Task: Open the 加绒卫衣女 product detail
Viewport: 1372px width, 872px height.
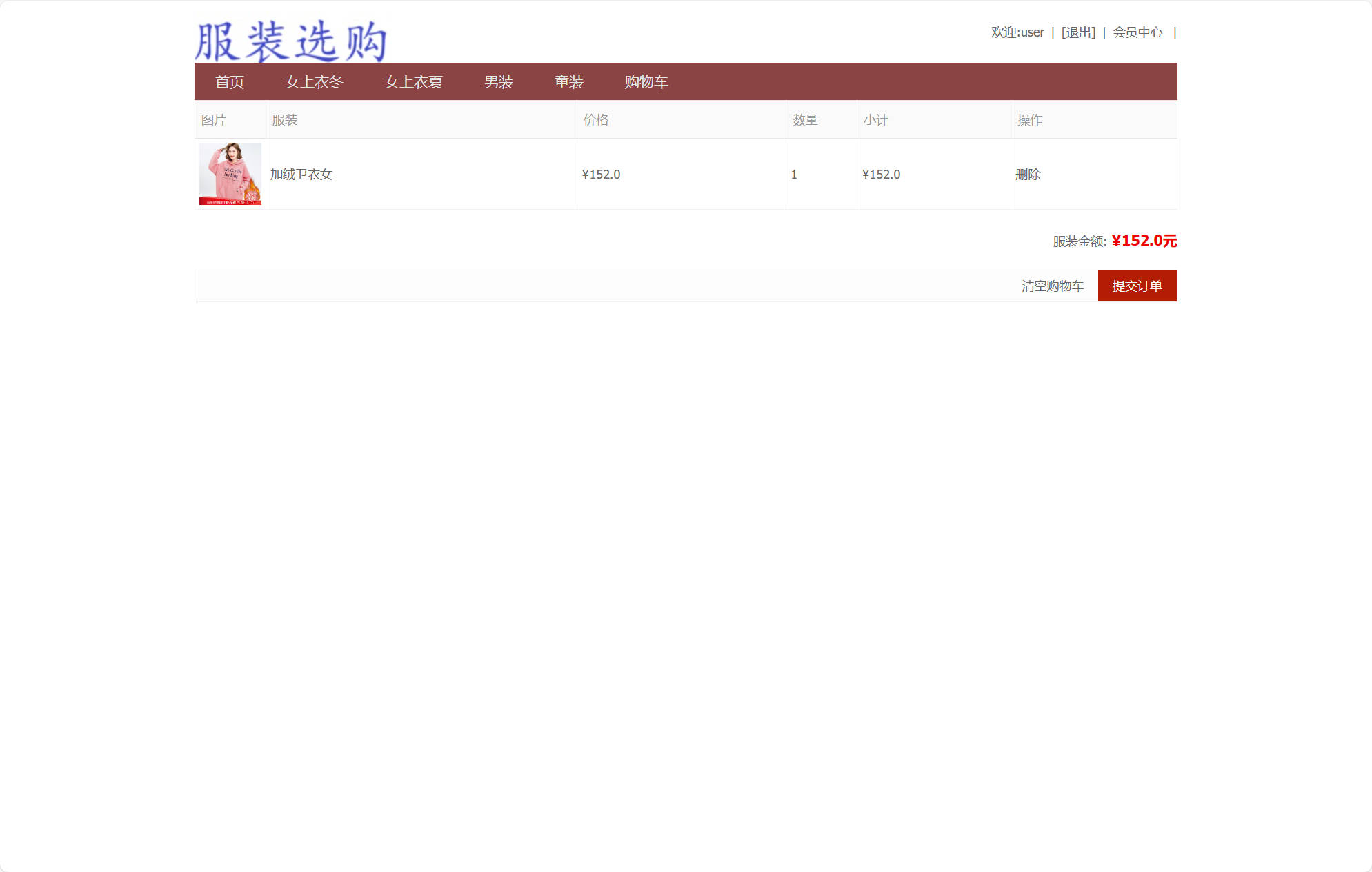Action: point(301,175)
